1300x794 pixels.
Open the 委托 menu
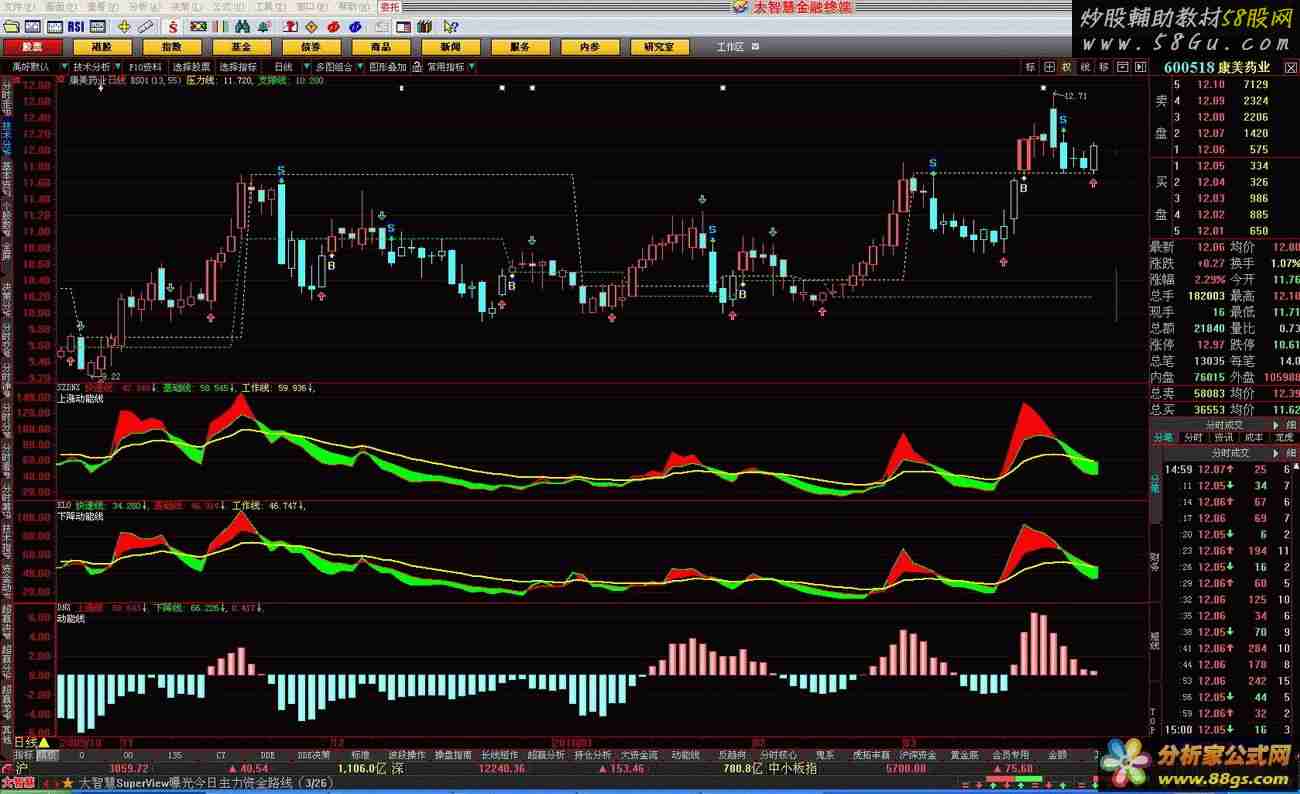pos(389,6)
